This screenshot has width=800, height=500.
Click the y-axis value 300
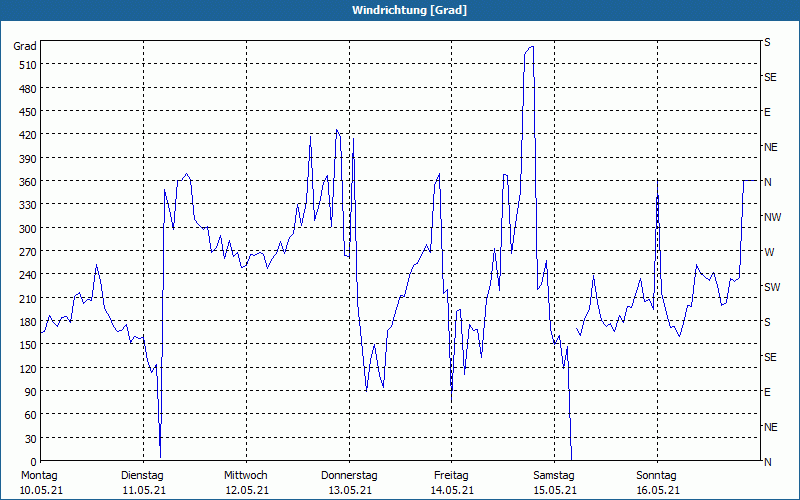click(x=28, y=229)
